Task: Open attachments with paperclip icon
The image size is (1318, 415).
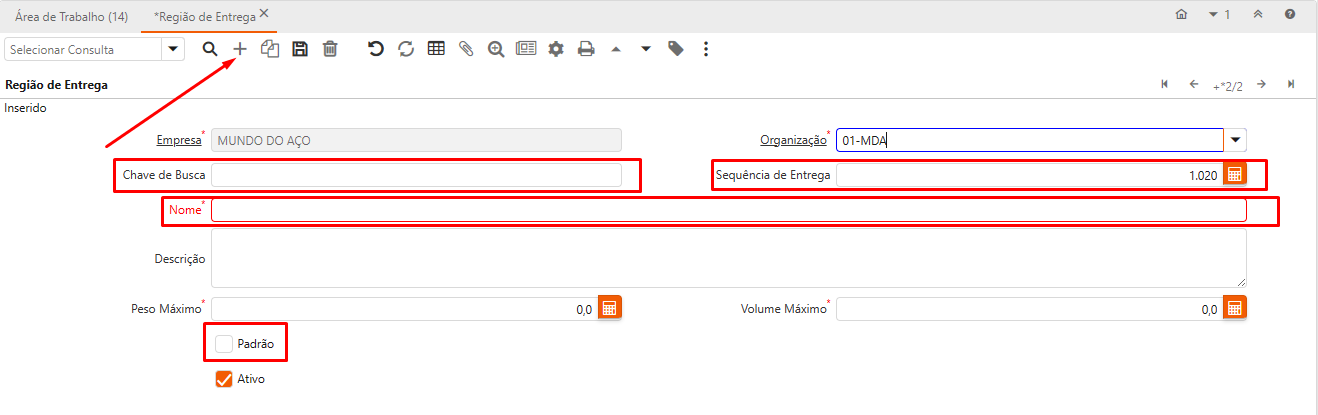Action: pyautogui.click(x=466, y=49)
